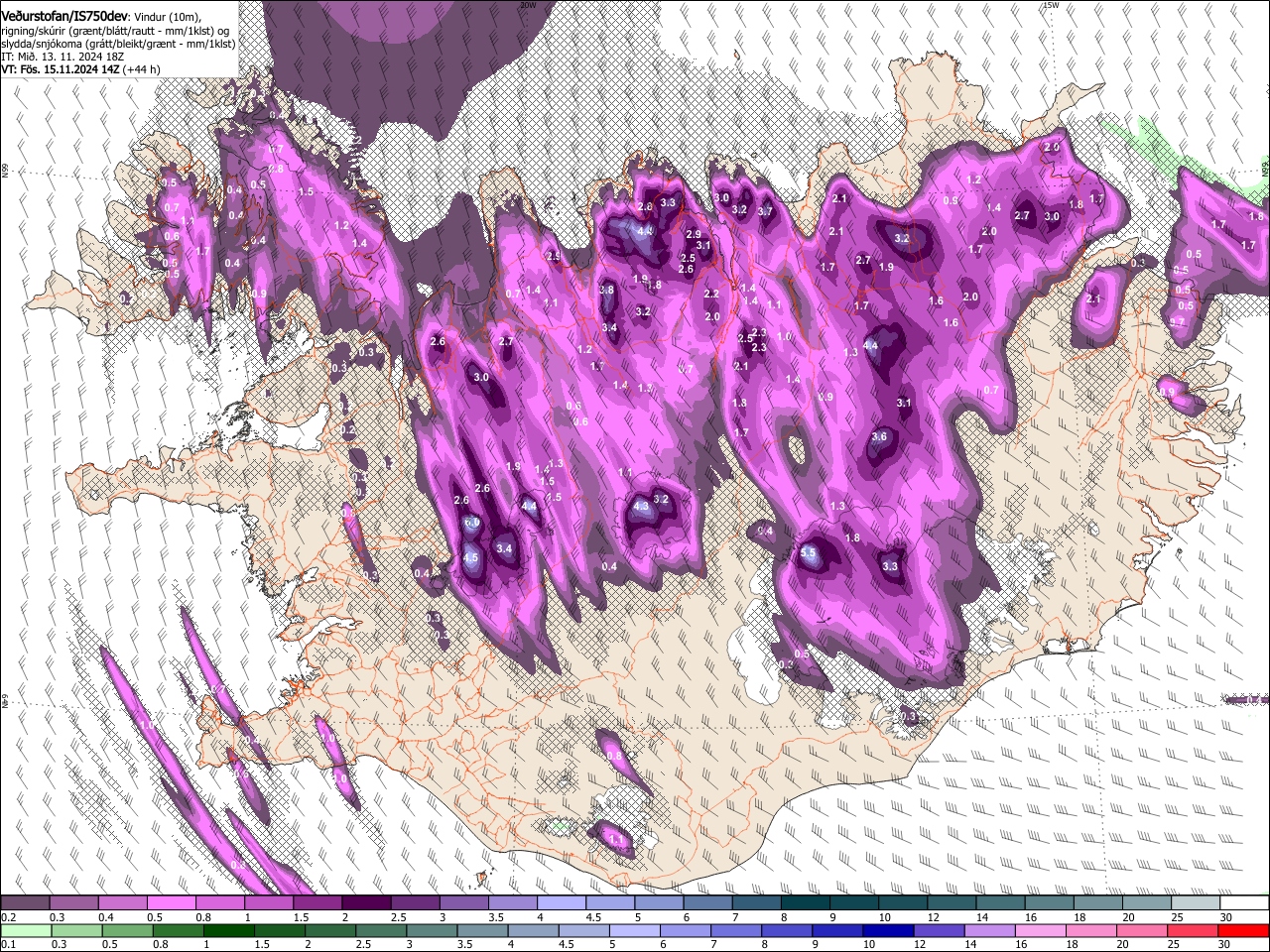Select upper legend swatch between 1 and 1.5
1270x952 pixels.
268,903
